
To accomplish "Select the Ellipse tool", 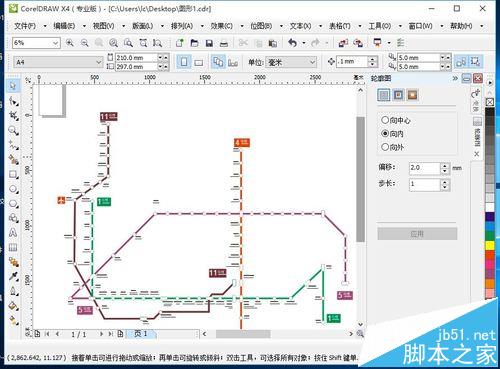I will point(13,189).
